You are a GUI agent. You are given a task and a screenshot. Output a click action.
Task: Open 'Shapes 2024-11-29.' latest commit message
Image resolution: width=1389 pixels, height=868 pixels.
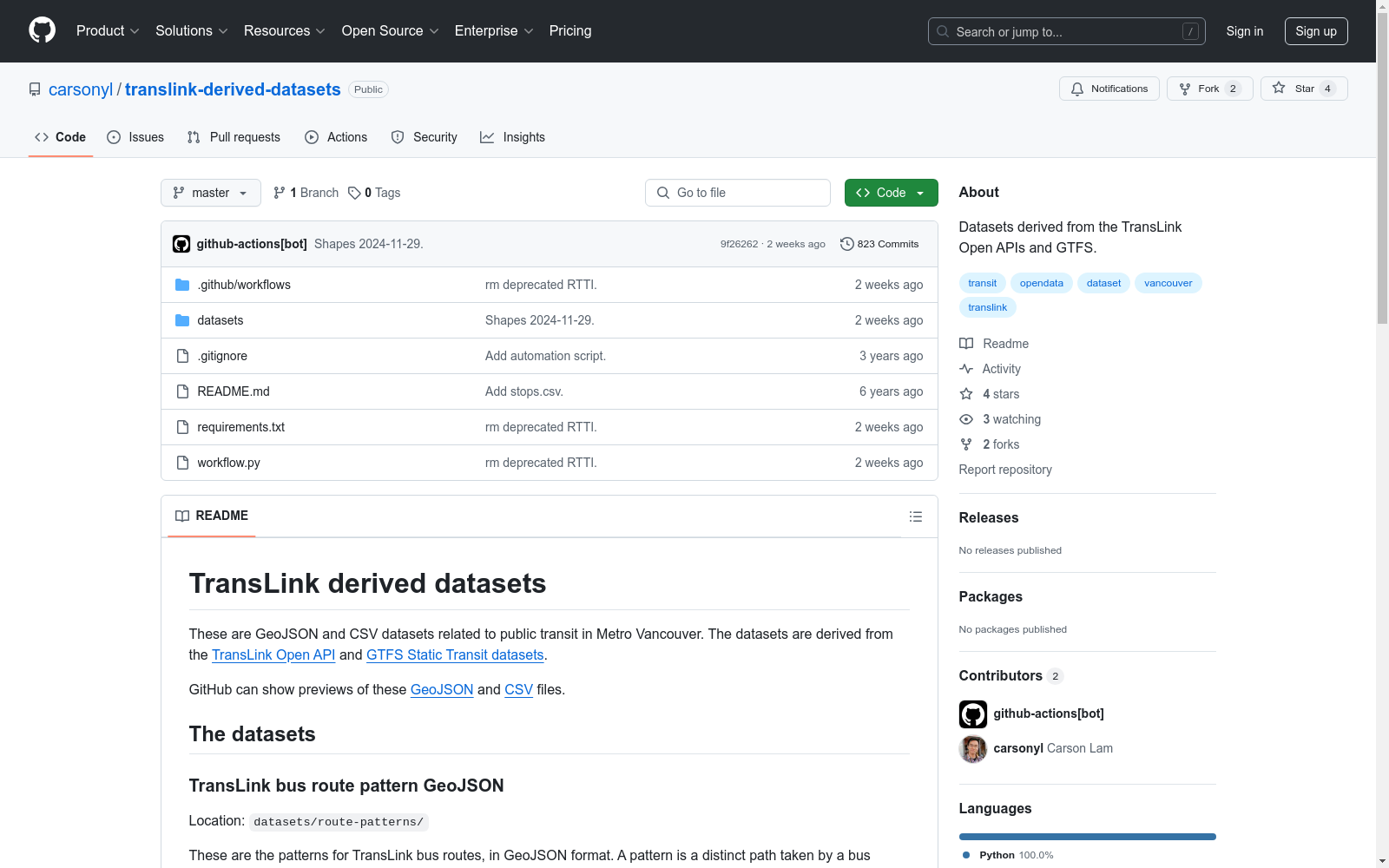[x=369, y=244]
